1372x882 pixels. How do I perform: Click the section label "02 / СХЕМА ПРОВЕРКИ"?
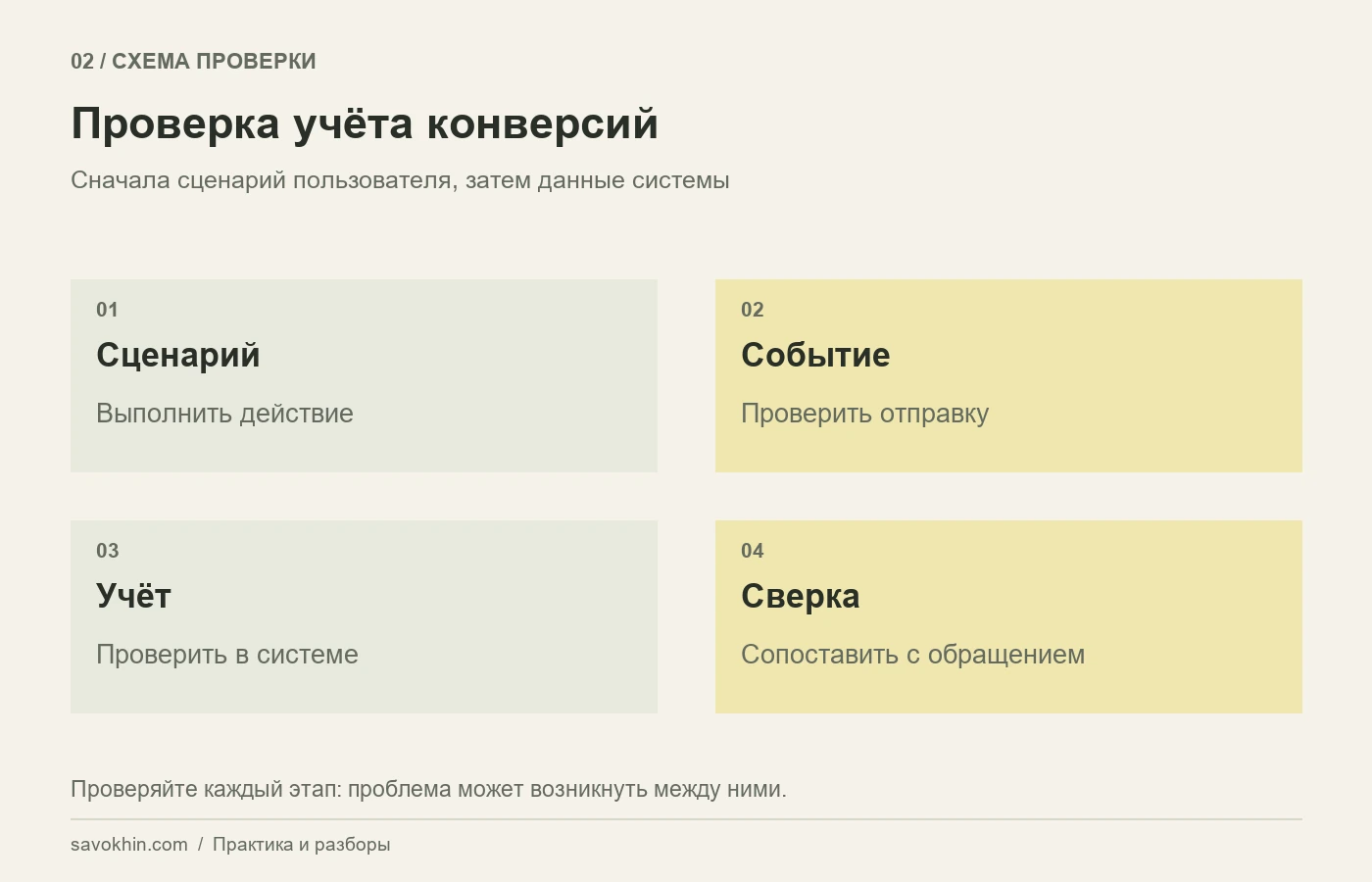coord(193,61)
